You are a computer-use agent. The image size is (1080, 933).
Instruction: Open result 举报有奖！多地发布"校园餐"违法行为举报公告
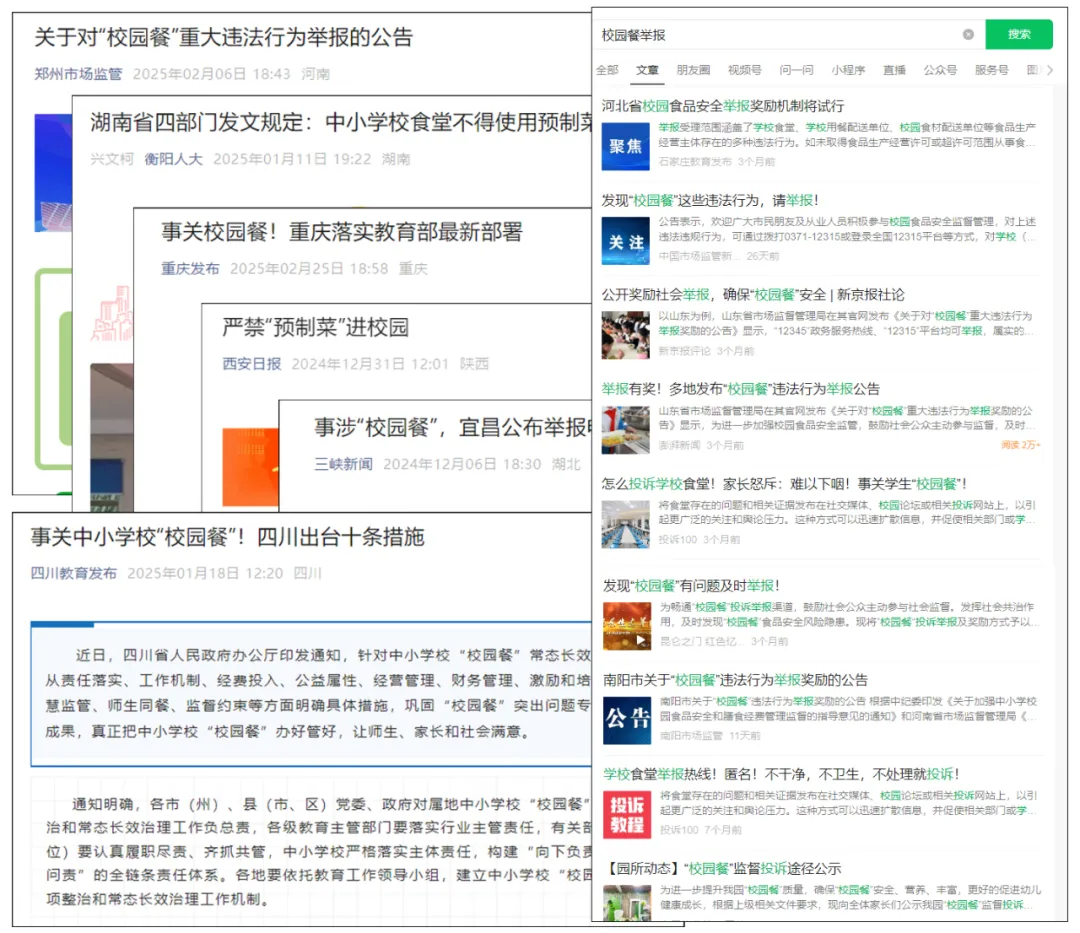click(x=740, y=389)
